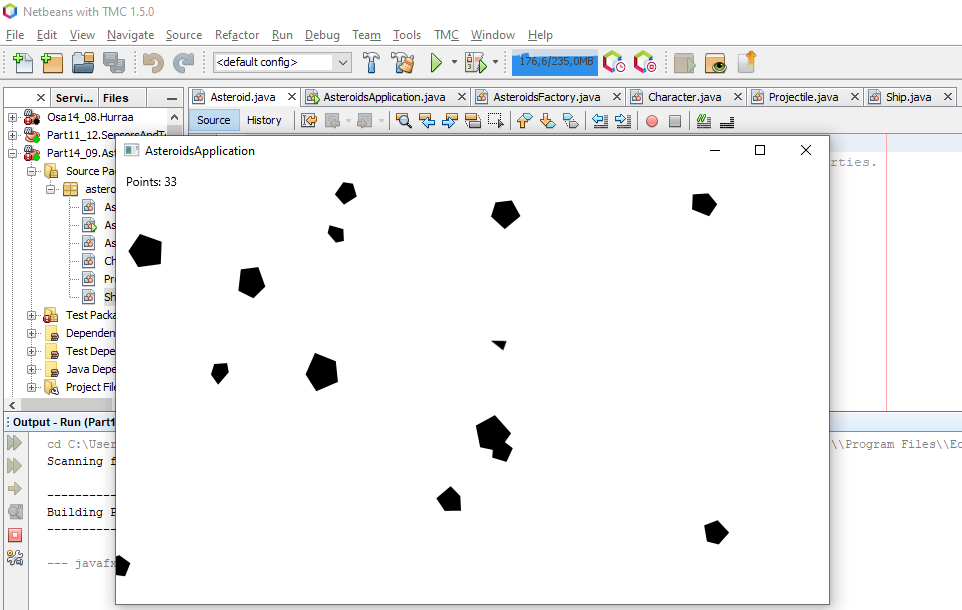The width and height of the screenshot is (962, 610).
Task: Toggle the History view button
Action: (x=264, y=120)
